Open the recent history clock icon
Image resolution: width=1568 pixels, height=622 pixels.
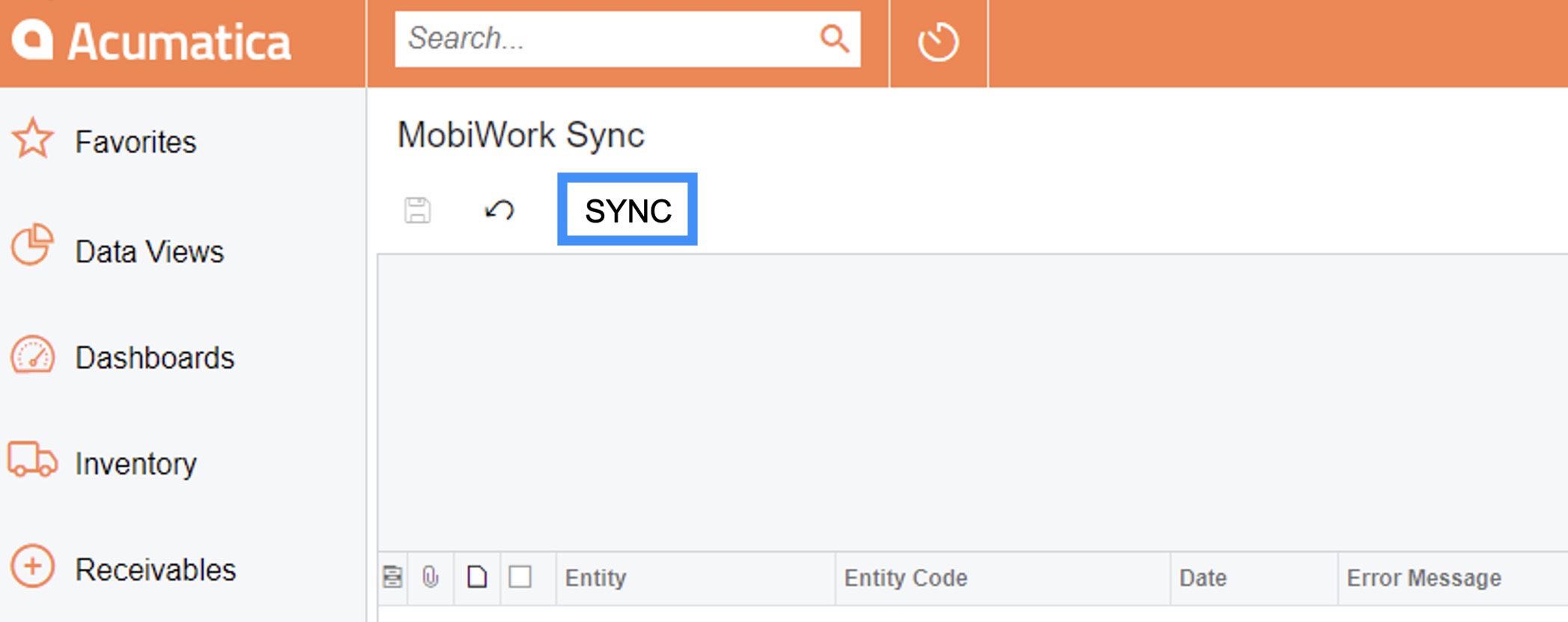click(x=938, y=42)
